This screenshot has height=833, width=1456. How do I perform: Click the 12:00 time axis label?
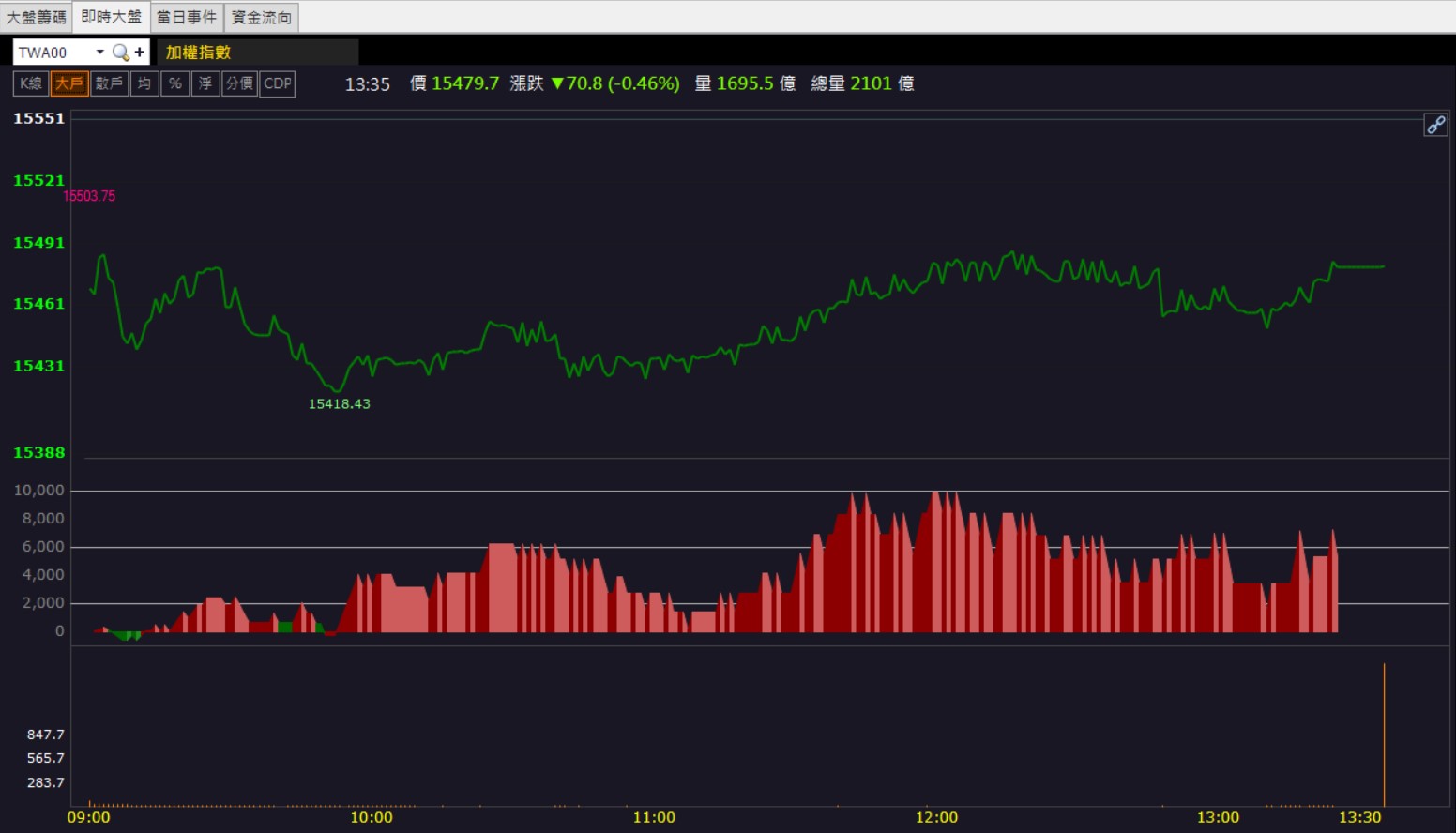point(936,818)
